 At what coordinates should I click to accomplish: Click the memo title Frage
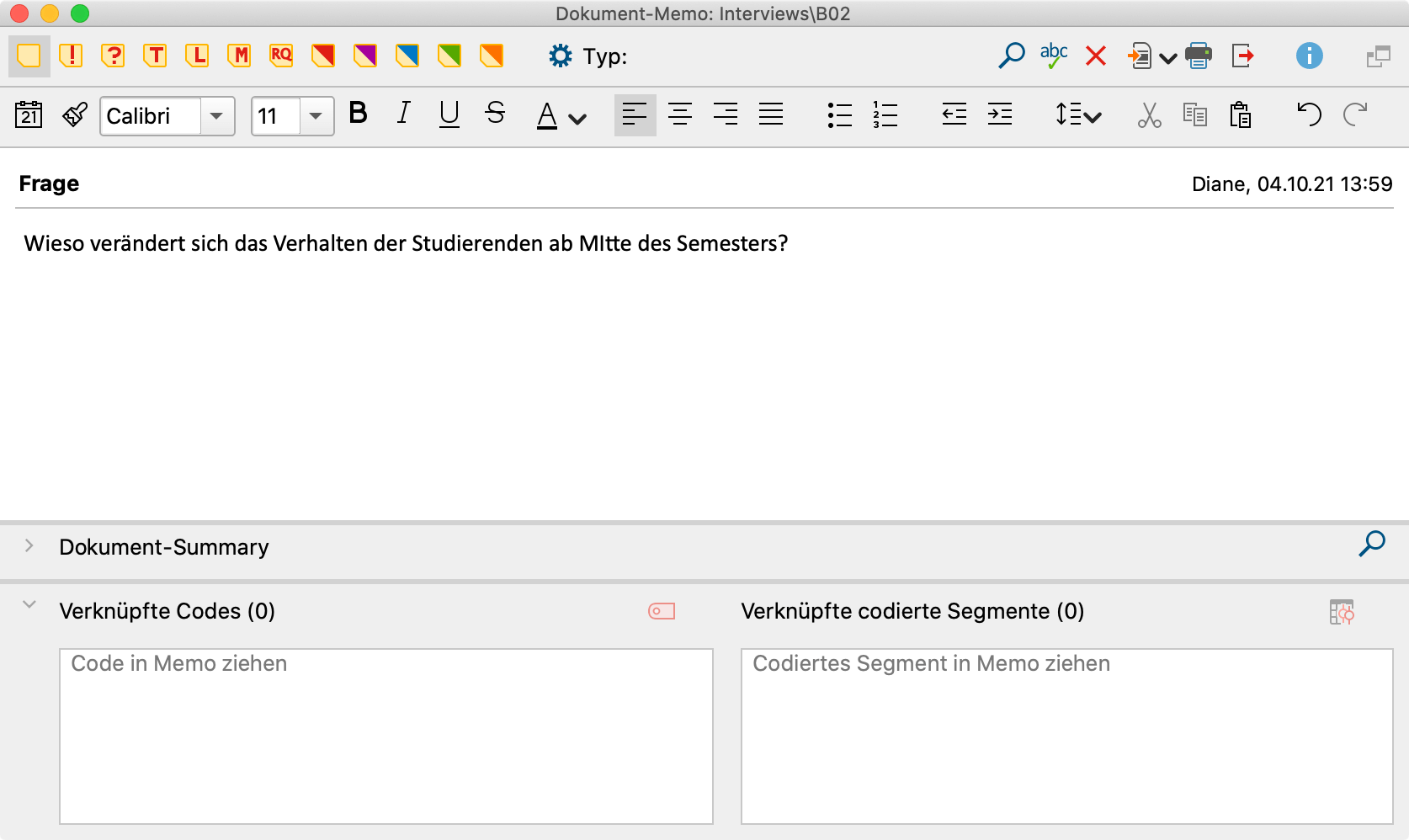coord(49,183)
